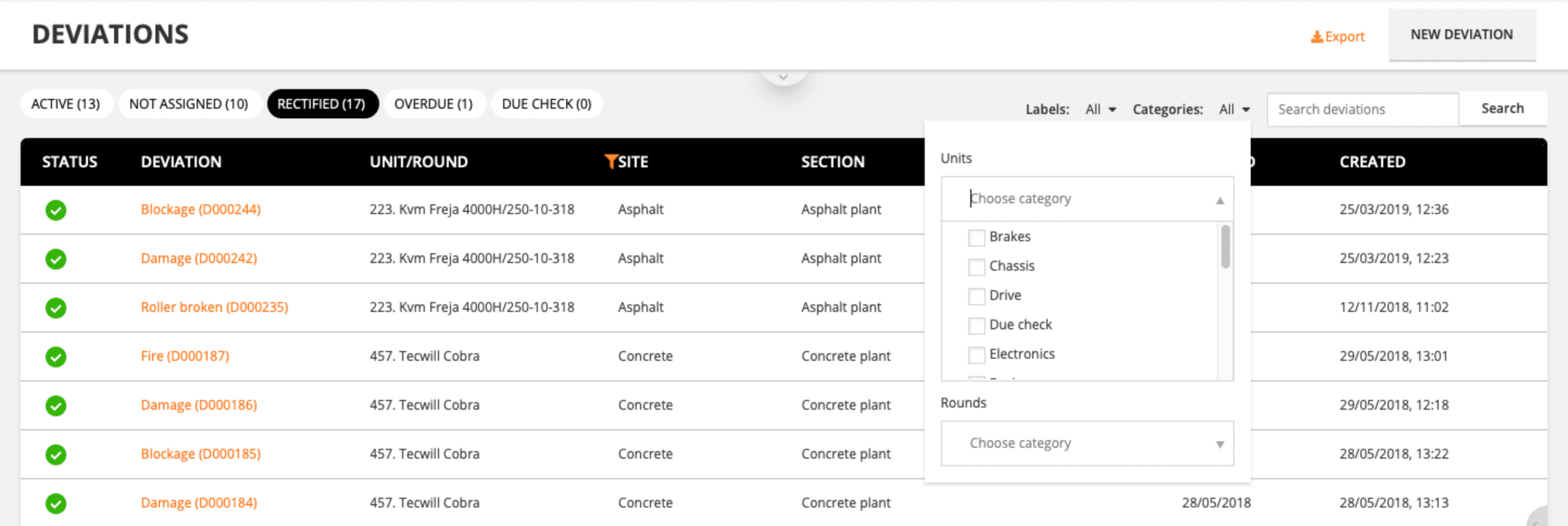1568x526 pixels.
Task: Open the Labels All dropdown
Action: (1101, 110)
